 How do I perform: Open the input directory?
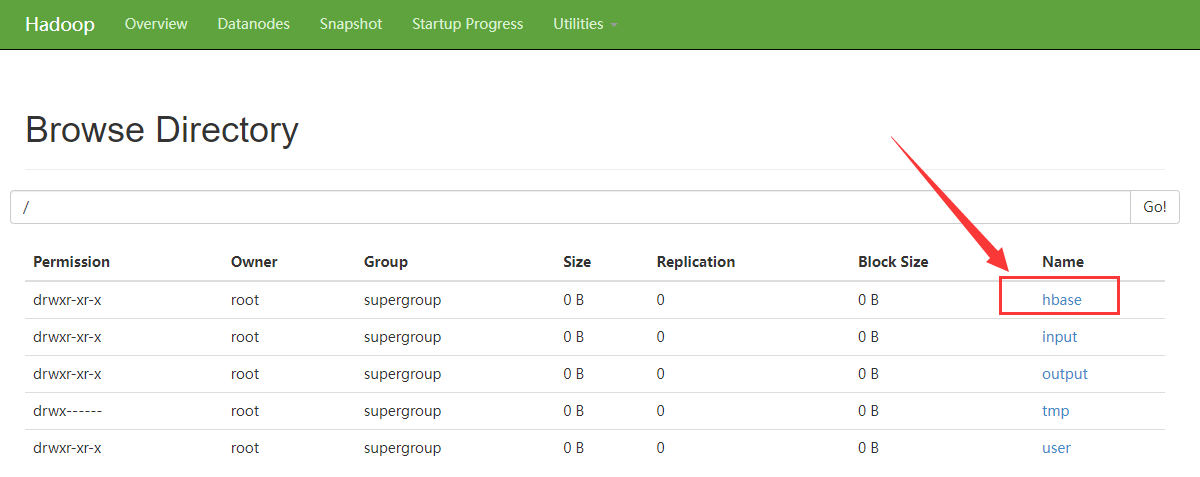[x=1059, y=337]
